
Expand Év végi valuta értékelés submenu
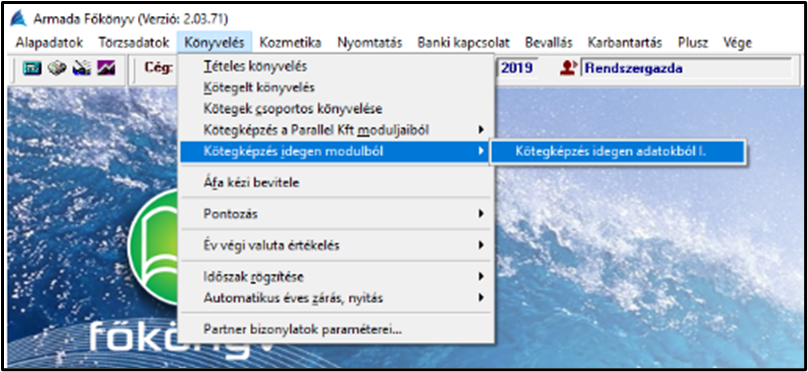coord(336,245)
